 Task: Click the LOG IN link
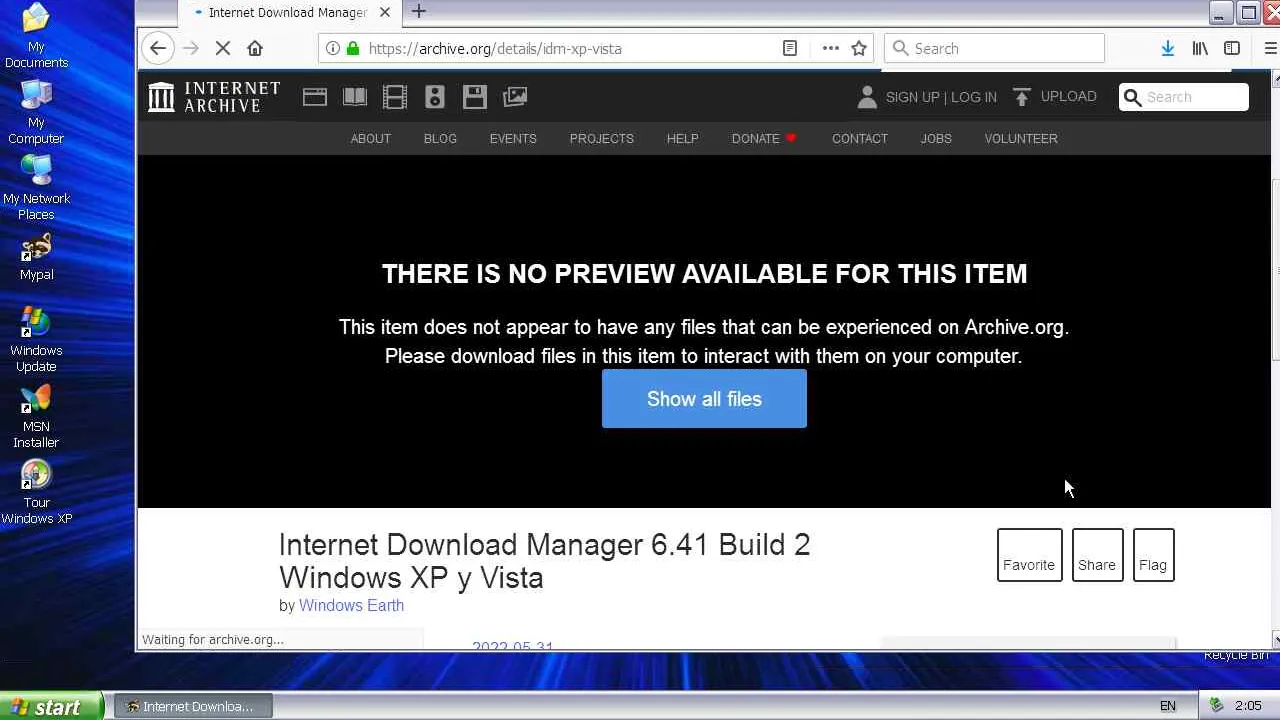[974, 97]
